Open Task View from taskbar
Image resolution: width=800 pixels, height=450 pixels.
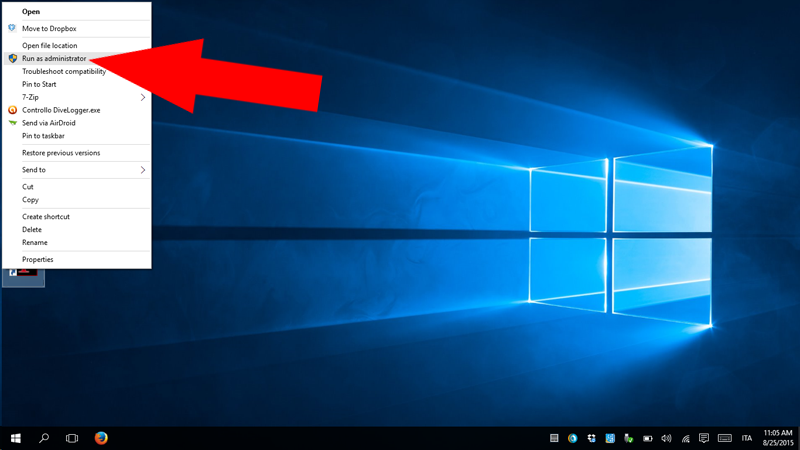72,438
